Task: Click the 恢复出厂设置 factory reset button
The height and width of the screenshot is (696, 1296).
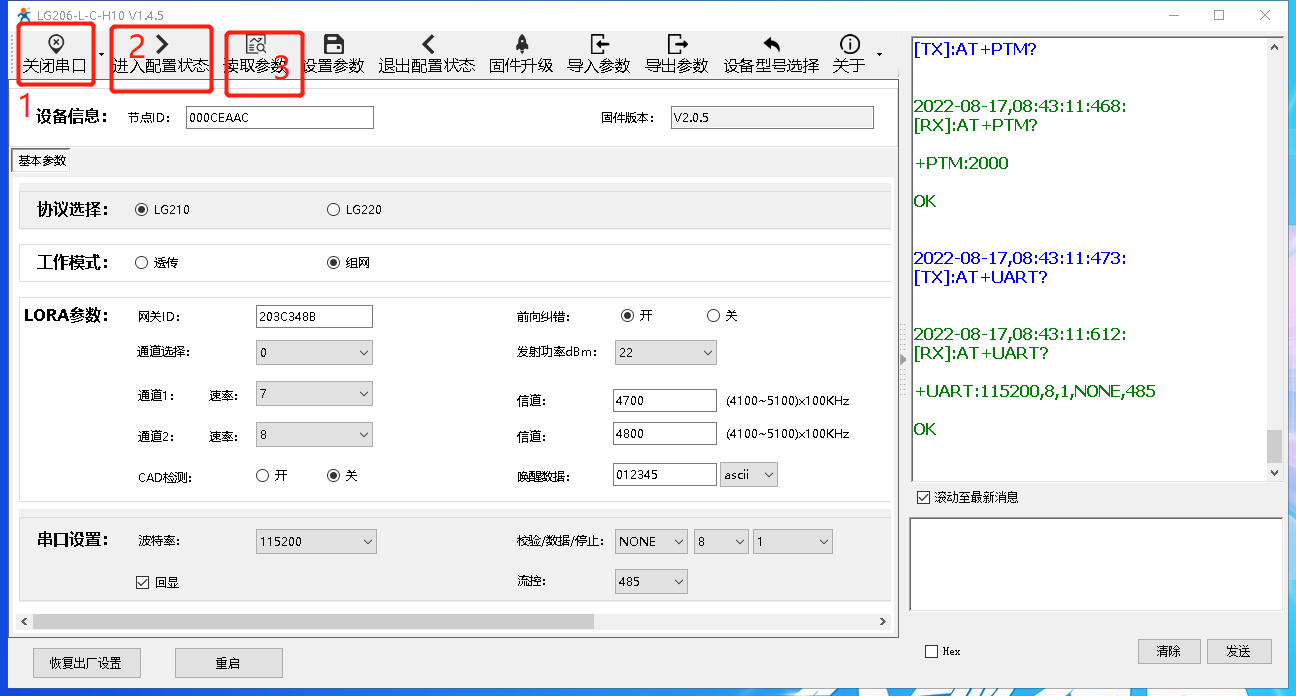Action: (85, 663)
